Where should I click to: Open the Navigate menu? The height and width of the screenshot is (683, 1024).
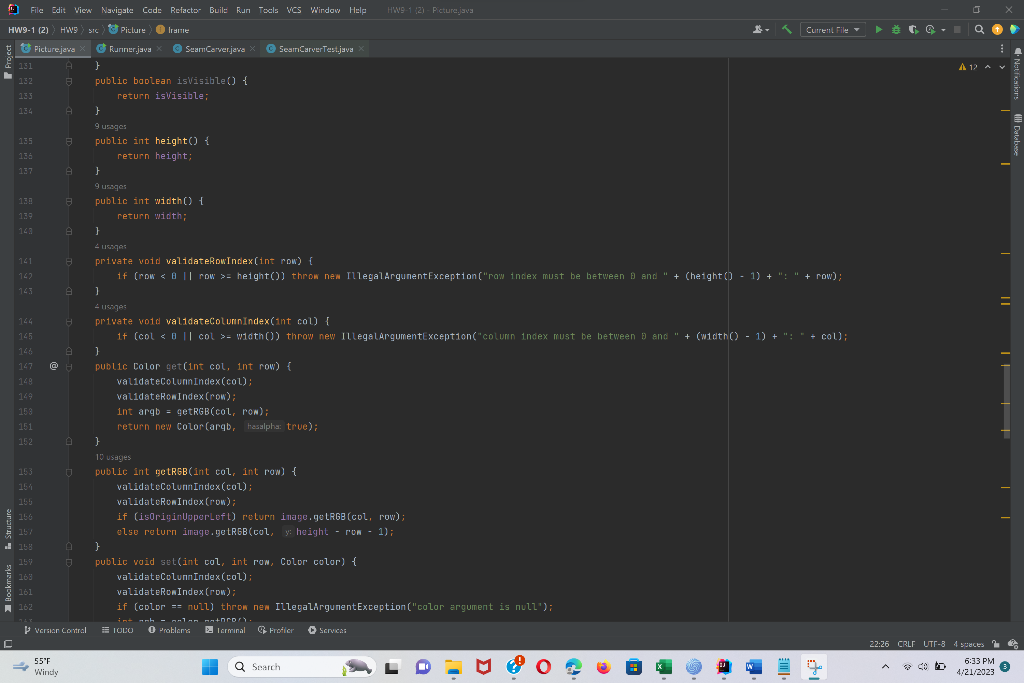tap(117, 10)
